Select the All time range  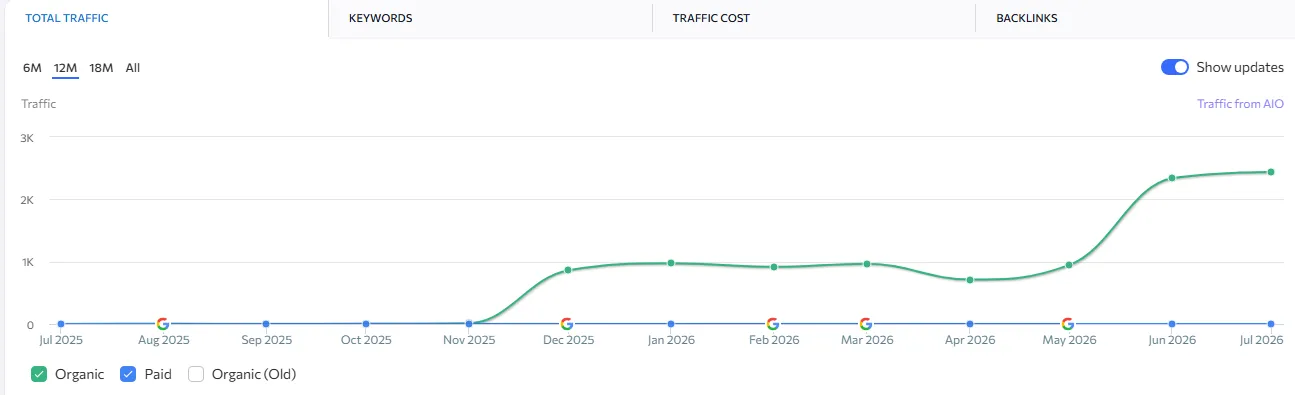click(133, 68)
